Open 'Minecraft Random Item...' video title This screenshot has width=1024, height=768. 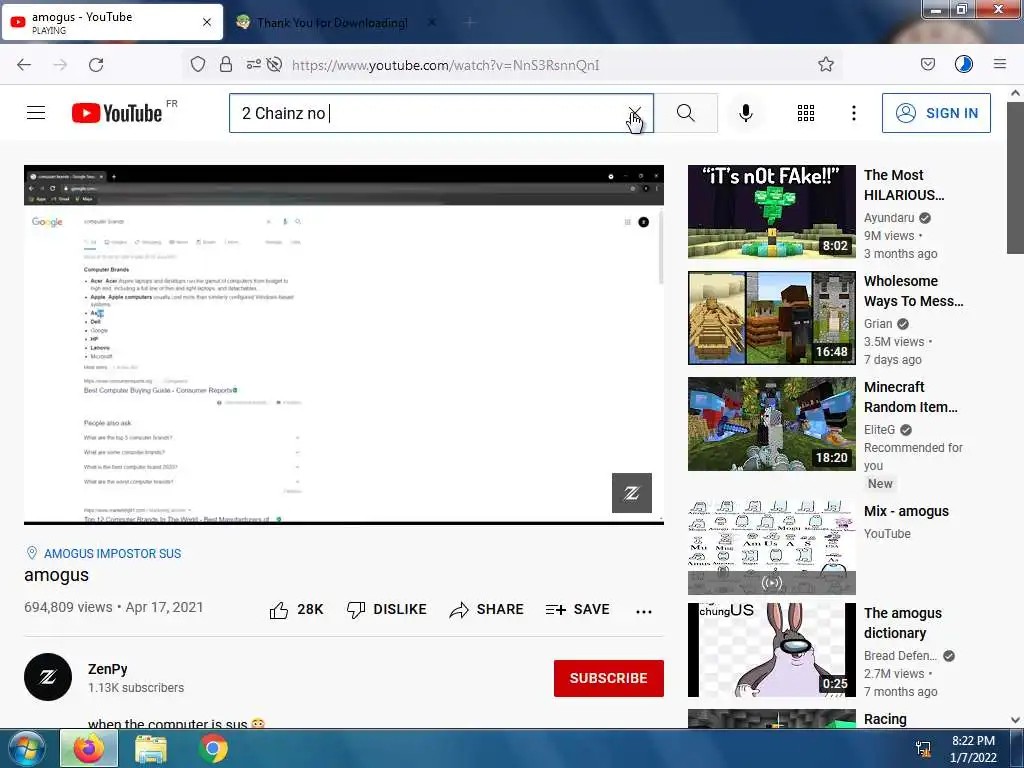[x=910, y=396]
